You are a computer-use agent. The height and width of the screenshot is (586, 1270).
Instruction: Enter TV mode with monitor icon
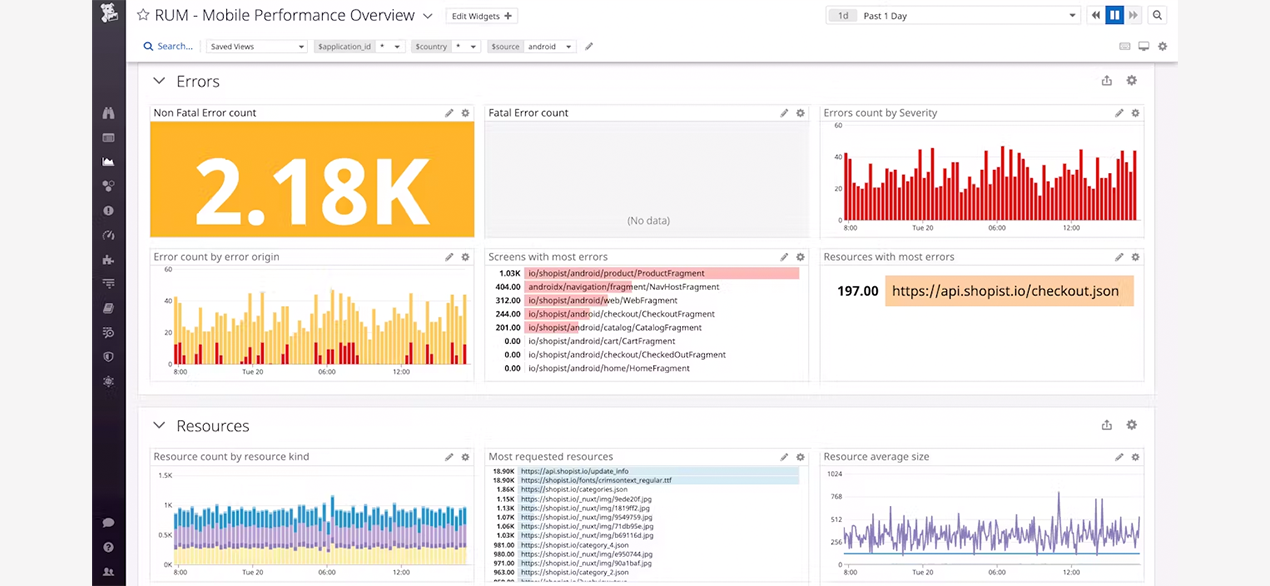[x=1144, y=47]
